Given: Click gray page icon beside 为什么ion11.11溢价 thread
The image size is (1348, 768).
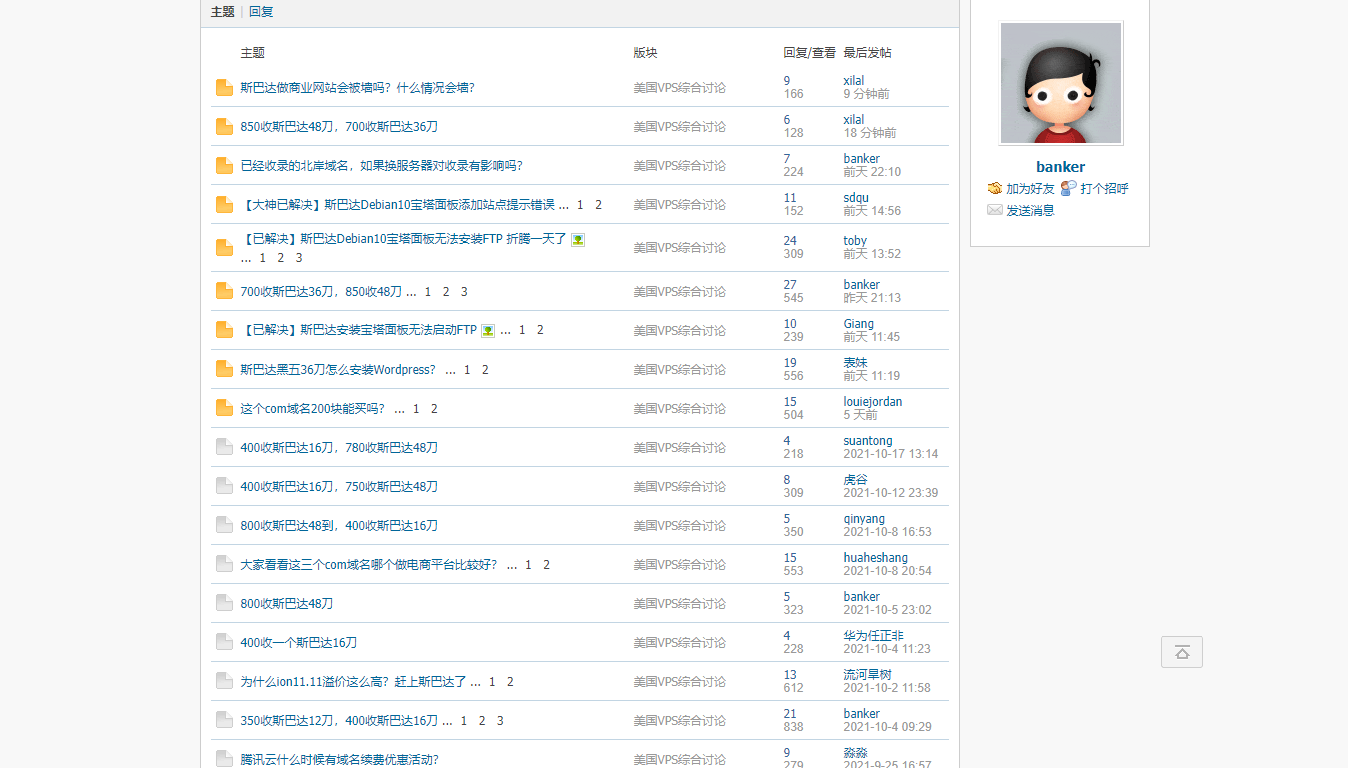Looking at the screenshot, I should click(x=224, y=682).
